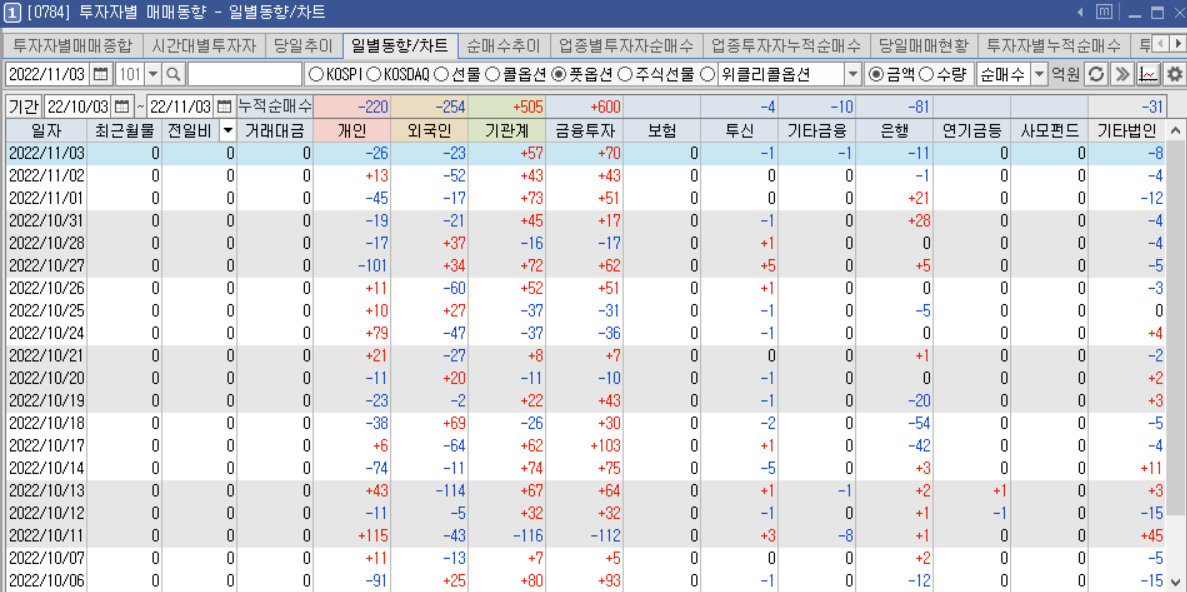Select the 2022/11/03 row date cell
The width and height of the screenshot is (1187, 592).
[x=46, y=154]
